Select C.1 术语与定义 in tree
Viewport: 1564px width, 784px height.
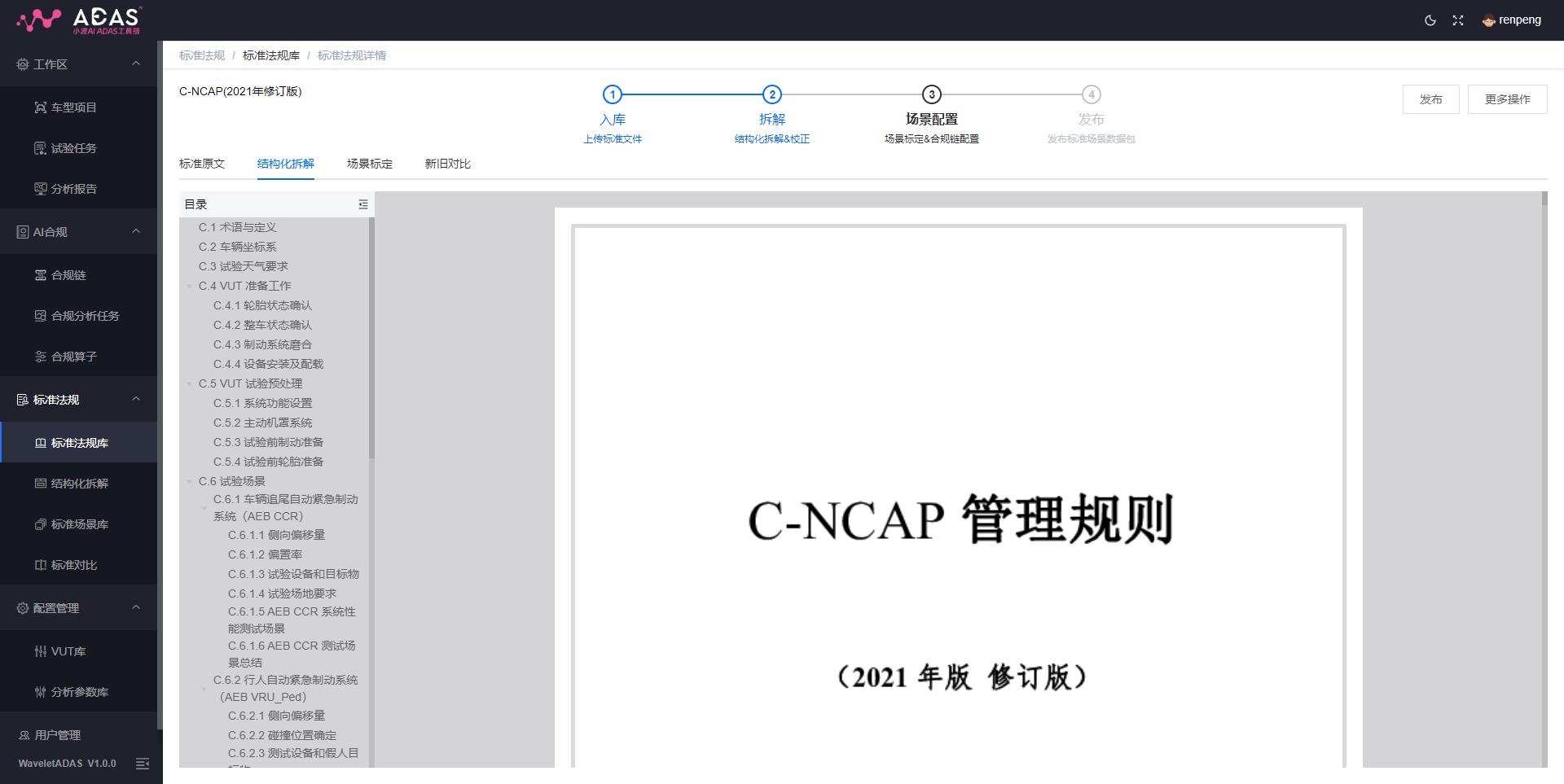point(237,227)
